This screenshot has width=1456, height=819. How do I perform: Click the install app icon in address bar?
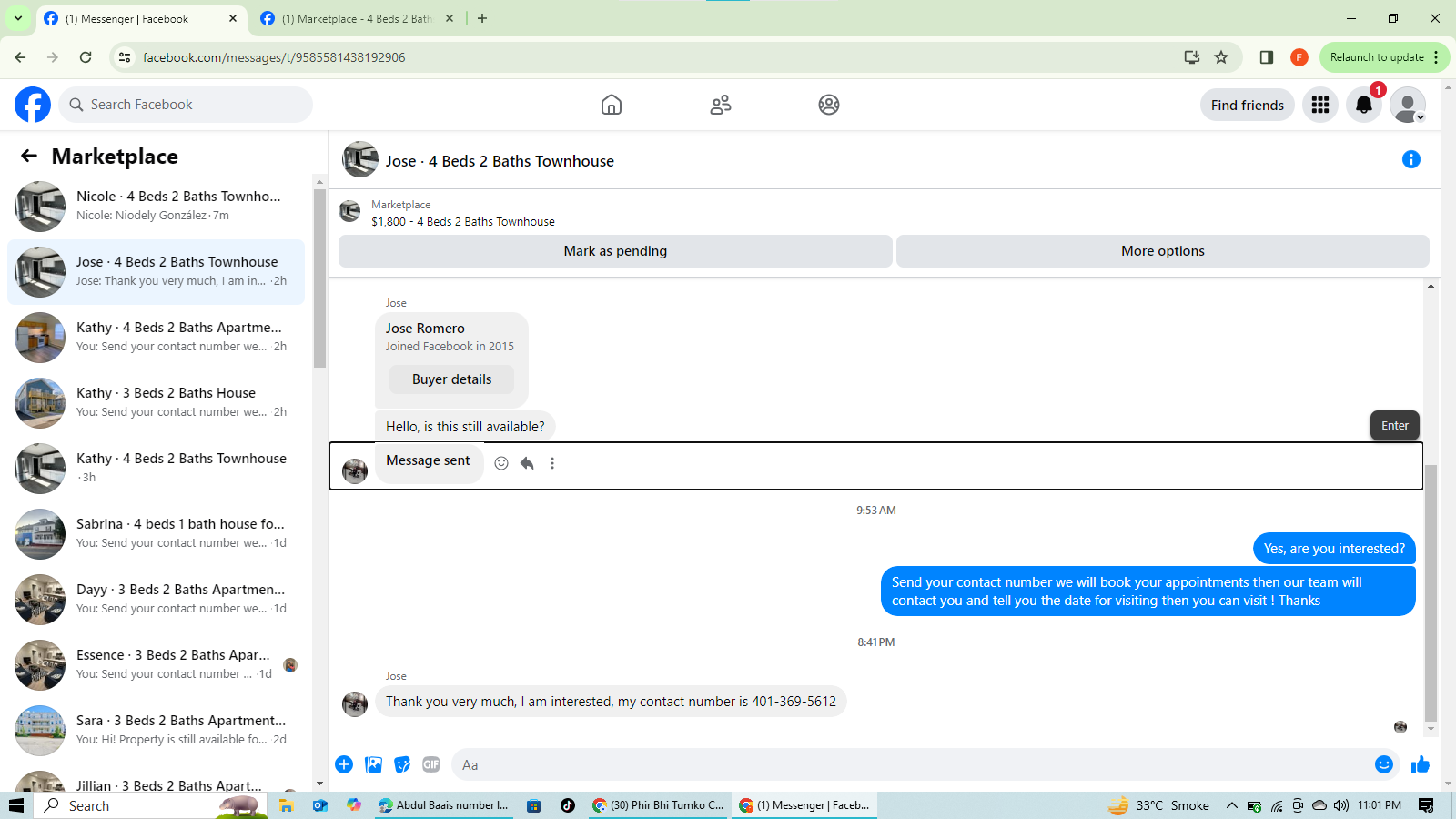coord(1191,57)
